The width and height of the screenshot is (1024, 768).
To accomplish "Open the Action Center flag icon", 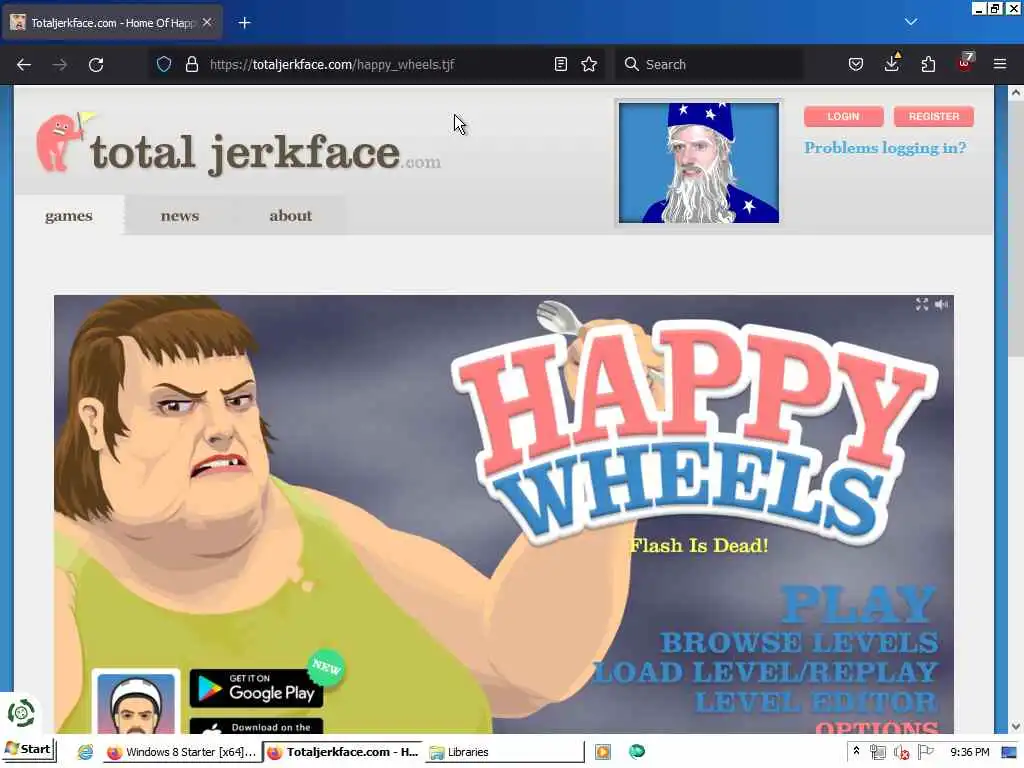I will coord(925,752).
